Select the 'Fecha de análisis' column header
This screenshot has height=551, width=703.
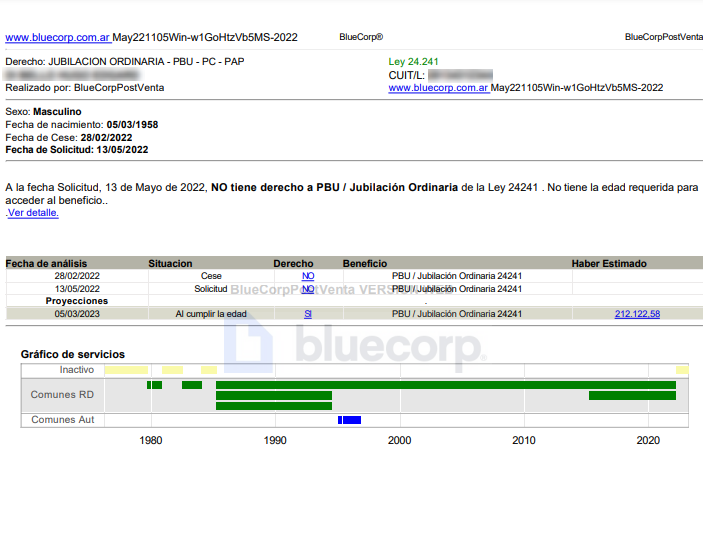(x=46, y=263)
